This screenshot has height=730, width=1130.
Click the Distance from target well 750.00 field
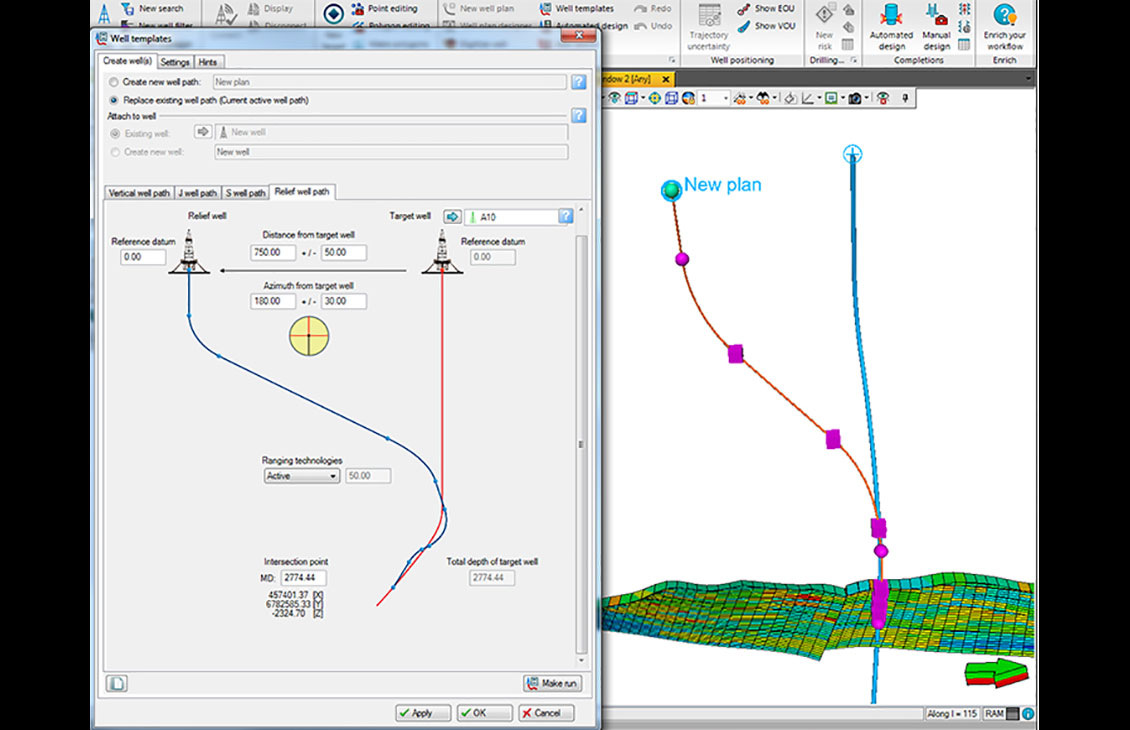273,253
